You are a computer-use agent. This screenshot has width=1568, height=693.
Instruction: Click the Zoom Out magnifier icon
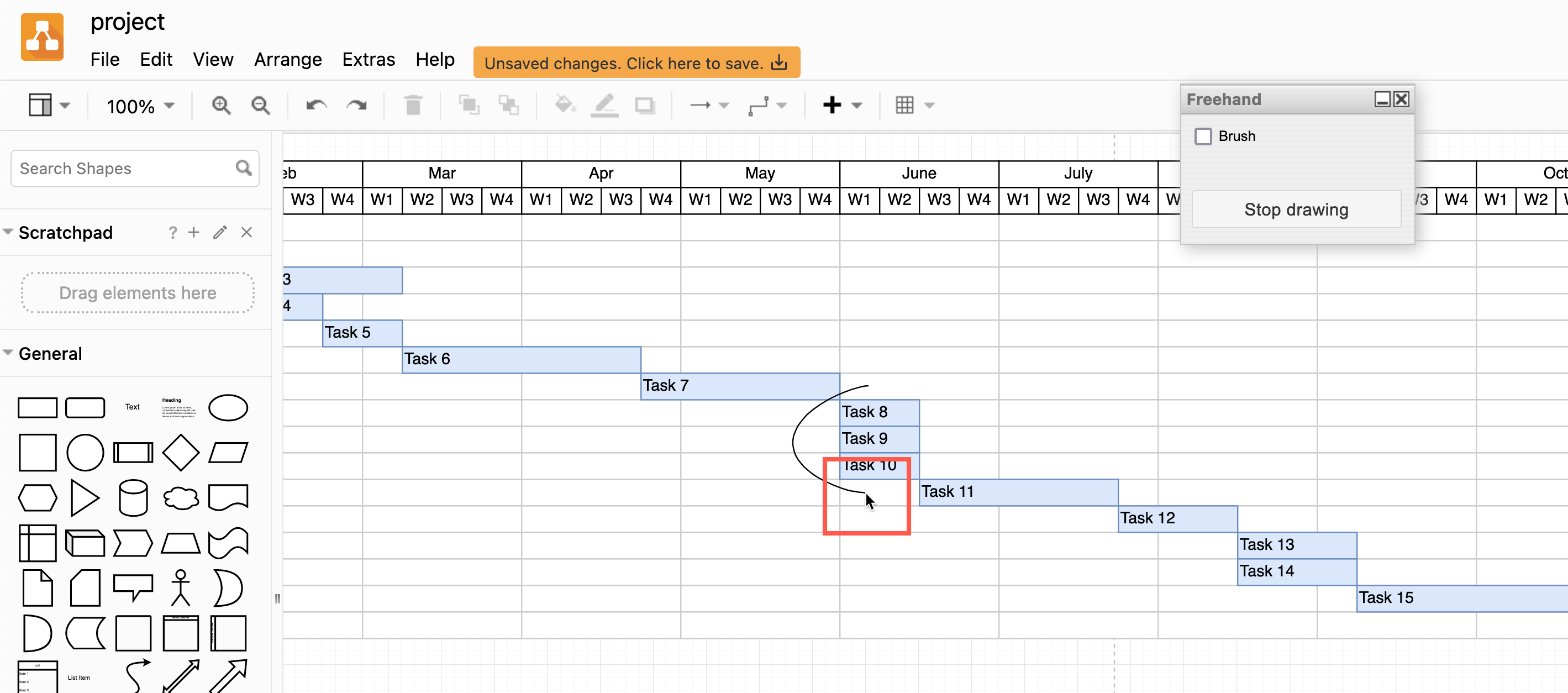(x=261, y=106)
